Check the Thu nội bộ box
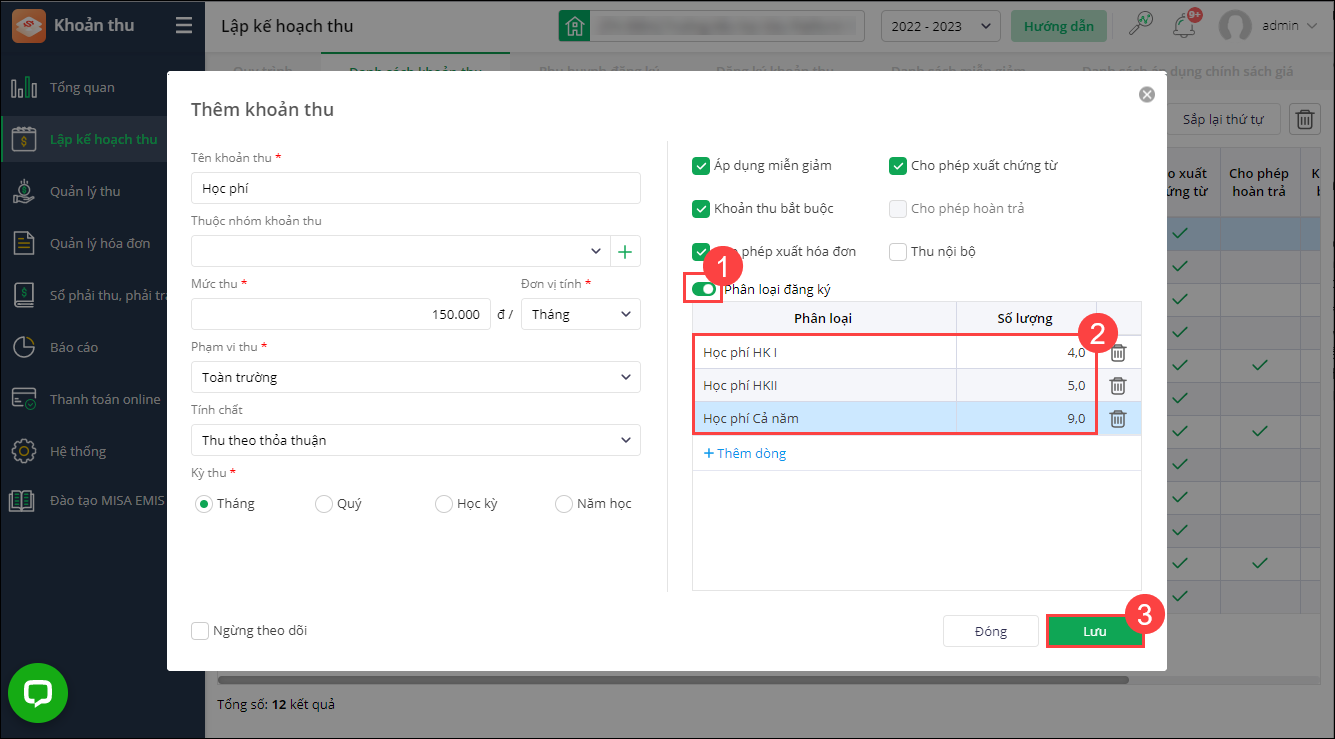This screenshot has width=1335, height=739. pyautogui.click(x=898, y=252)
